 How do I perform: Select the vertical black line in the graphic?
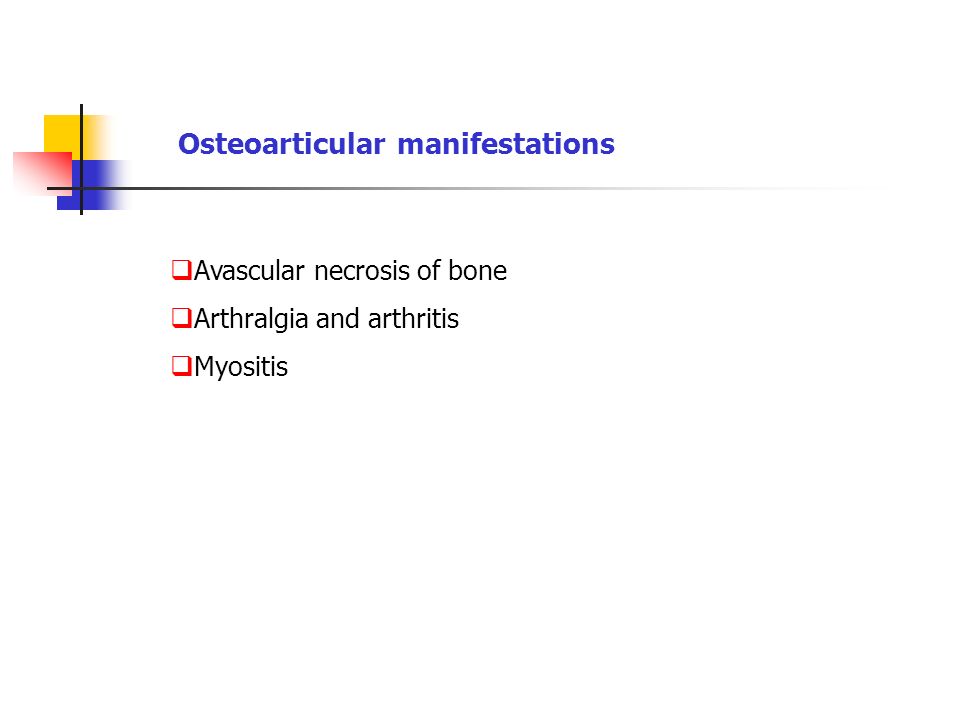pos(81,159)
